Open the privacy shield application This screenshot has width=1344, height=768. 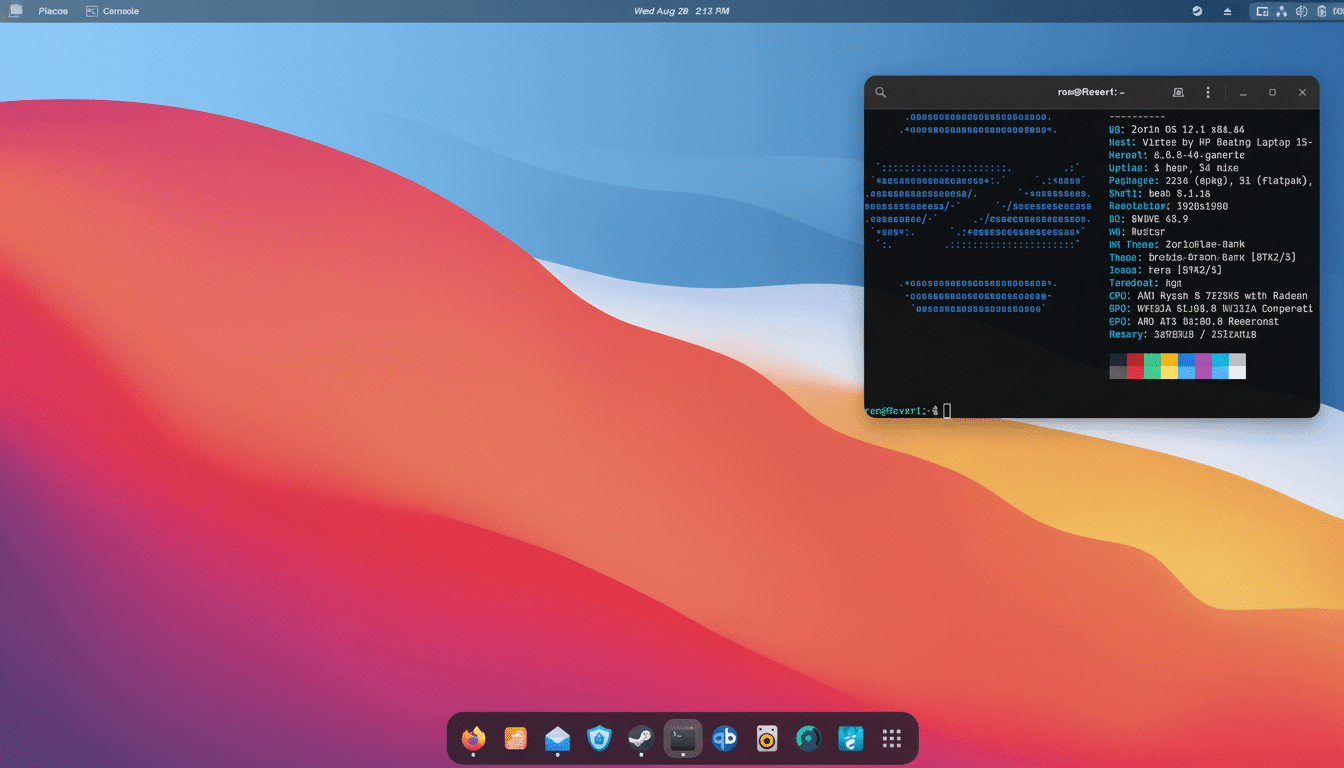click(598, 739)
